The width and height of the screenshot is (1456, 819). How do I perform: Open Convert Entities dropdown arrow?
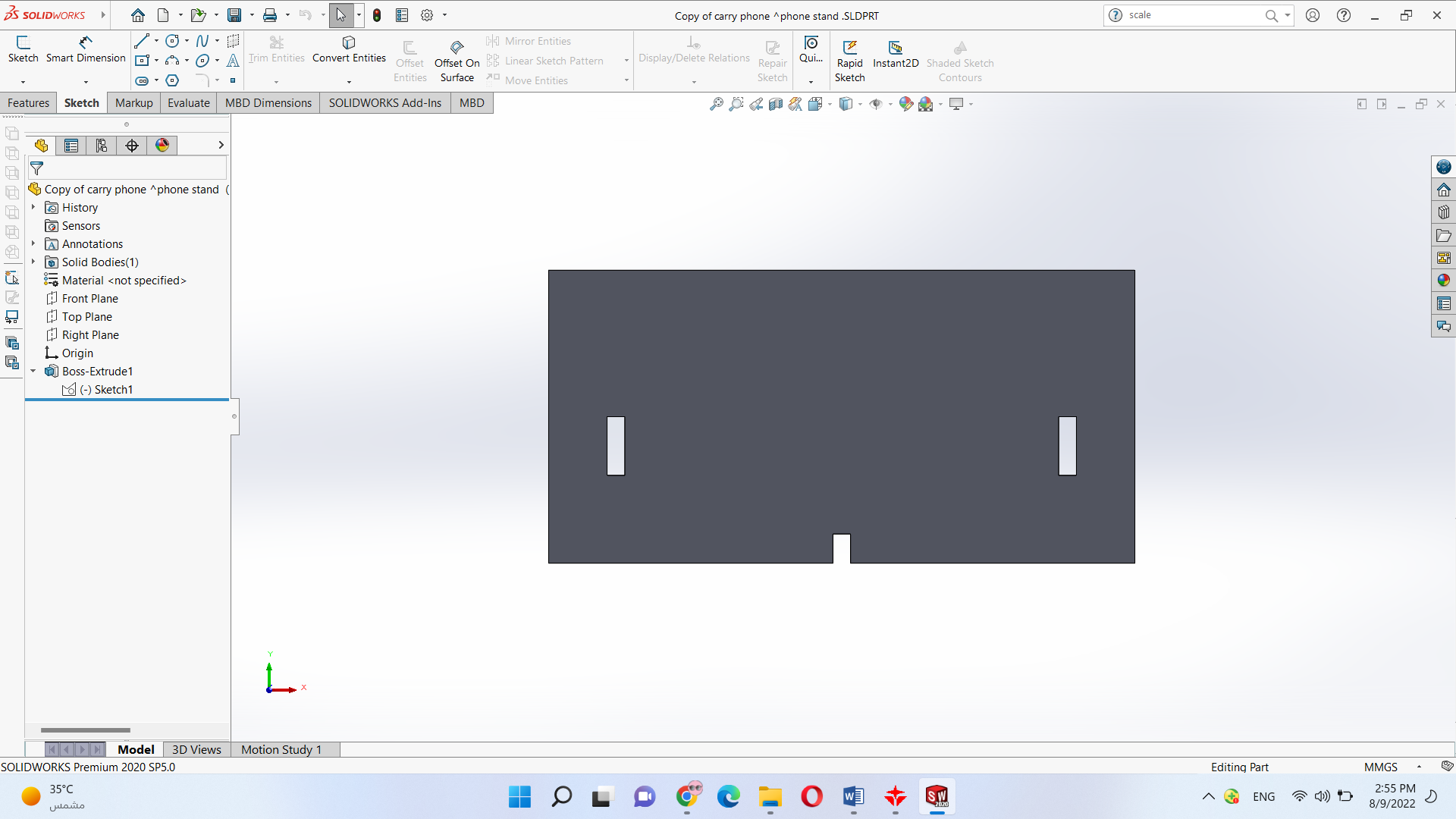pos(349,81)
